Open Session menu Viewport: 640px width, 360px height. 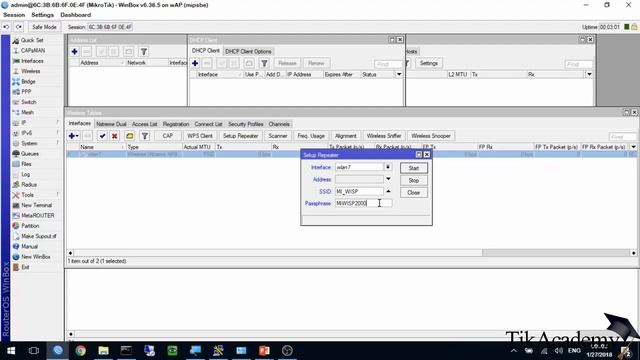coord(14,15)
